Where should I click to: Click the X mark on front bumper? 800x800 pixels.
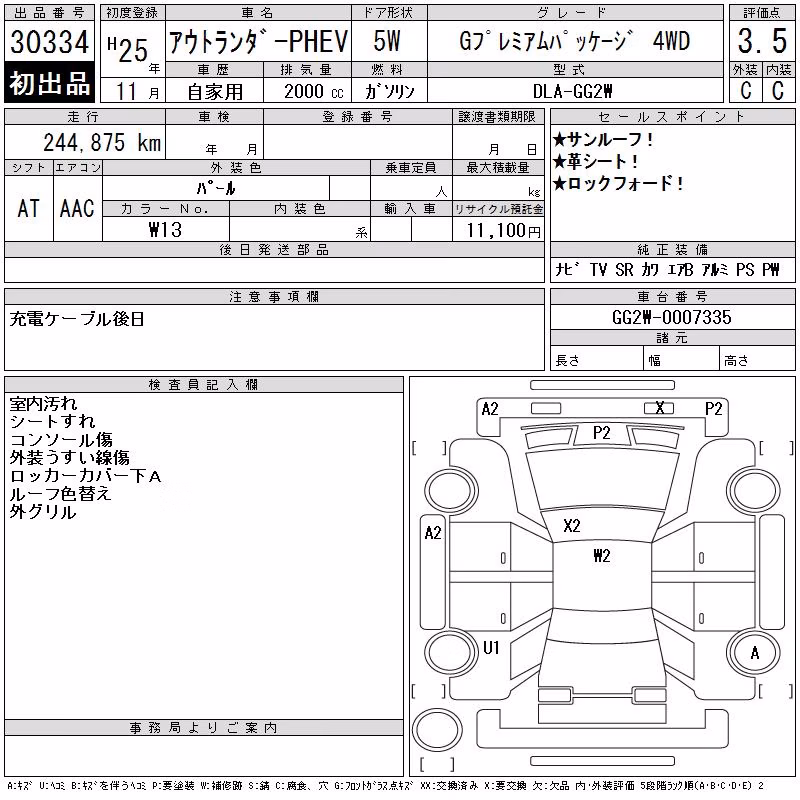660,408
